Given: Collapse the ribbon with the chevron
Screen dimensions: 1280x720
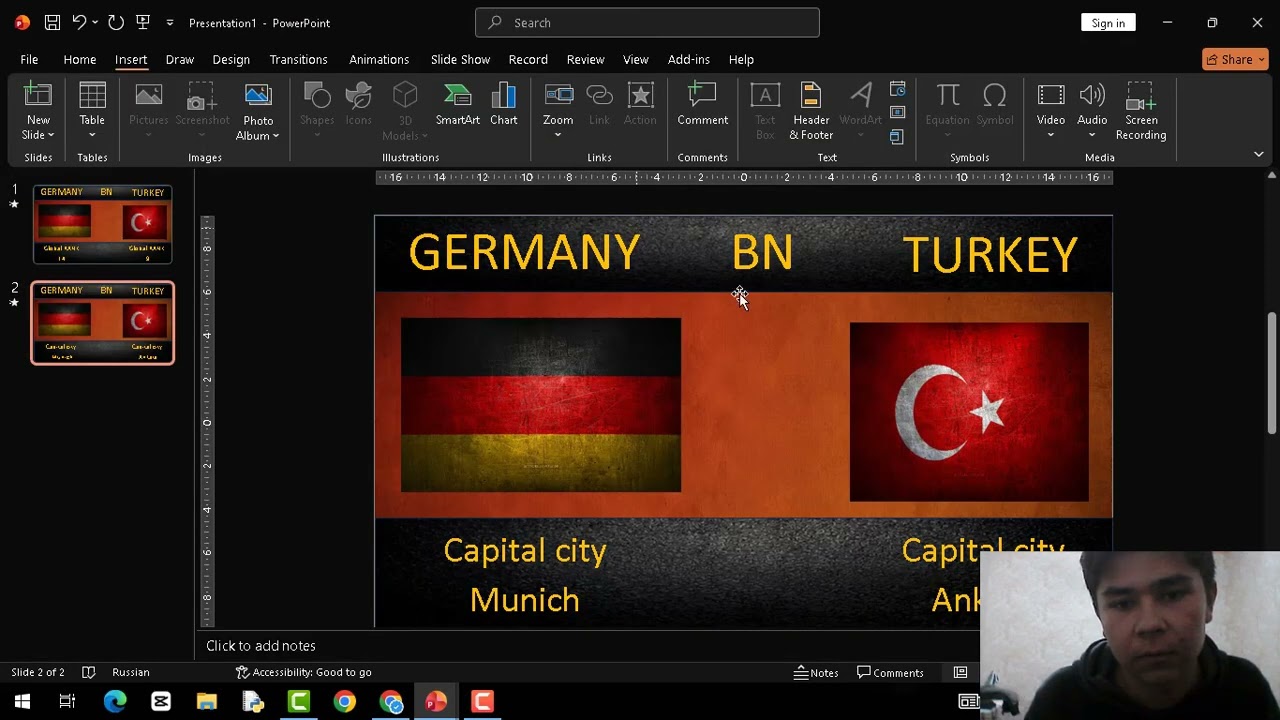Looking at the screenshot, I should [x=1259, y=154].
